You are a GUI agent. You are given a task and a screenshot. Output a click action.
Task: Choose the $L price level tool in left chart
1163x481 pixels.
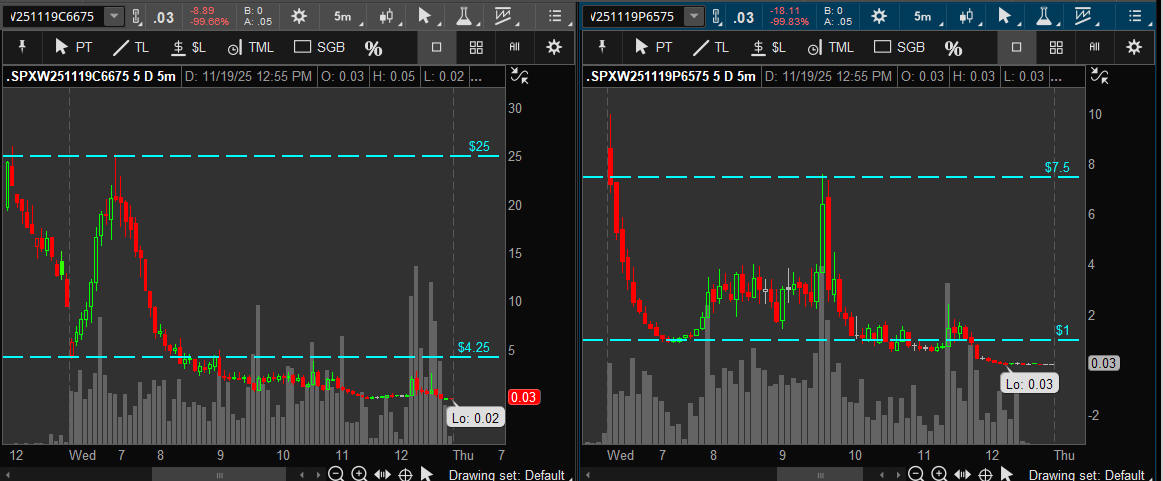(189, 47)
